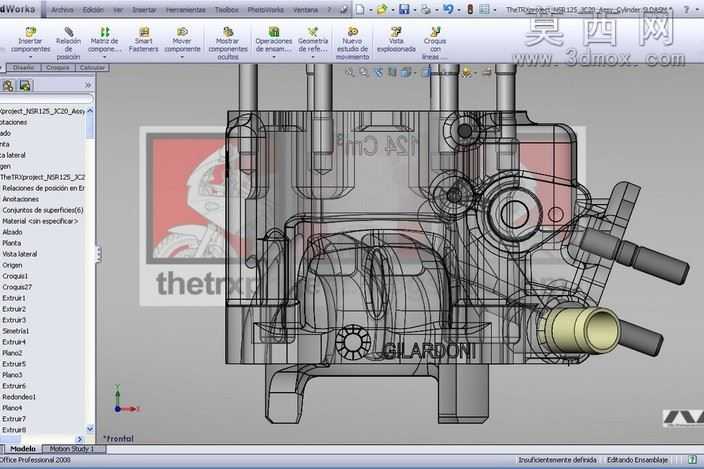Select Simetría1 feature
The image size is (704, 469).
tap(15, 331)
